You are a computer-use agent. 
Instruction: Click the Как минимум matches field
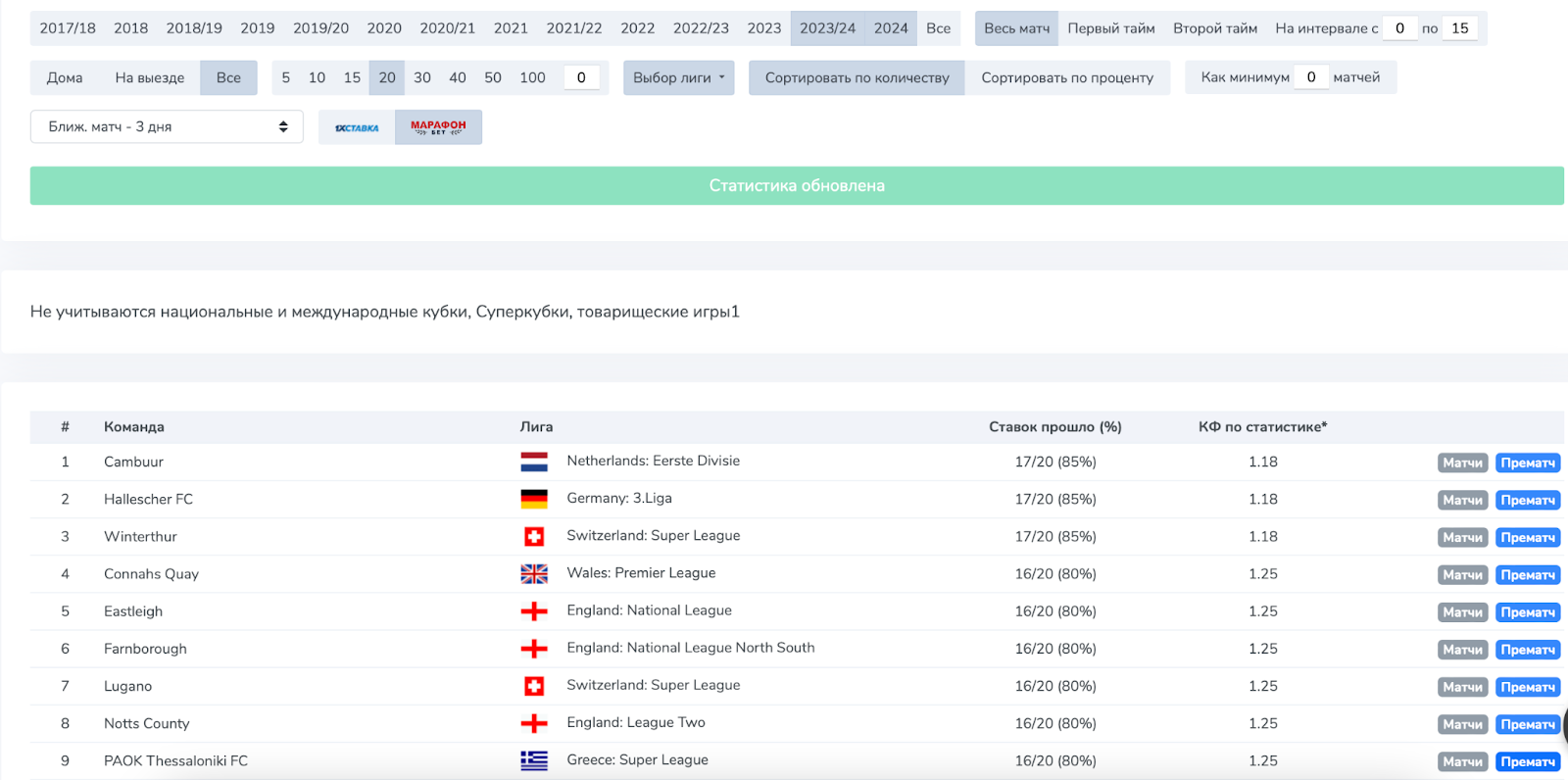point(1311,76)
